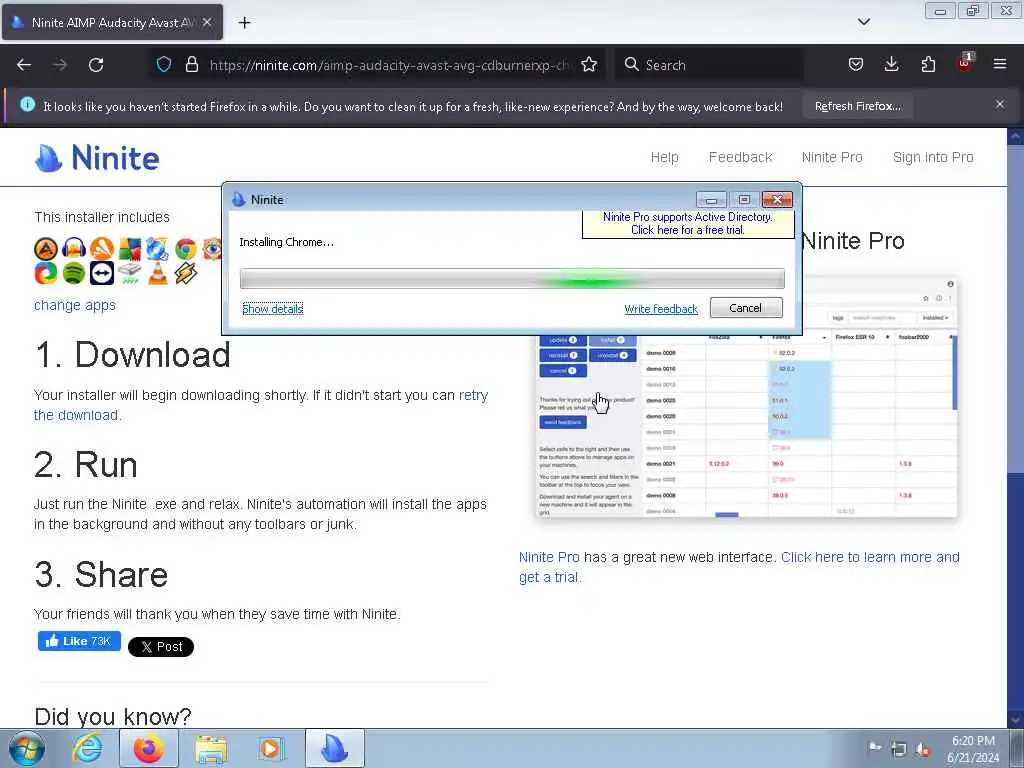Open Internet Explorer from taskbar

click(88, 748)
